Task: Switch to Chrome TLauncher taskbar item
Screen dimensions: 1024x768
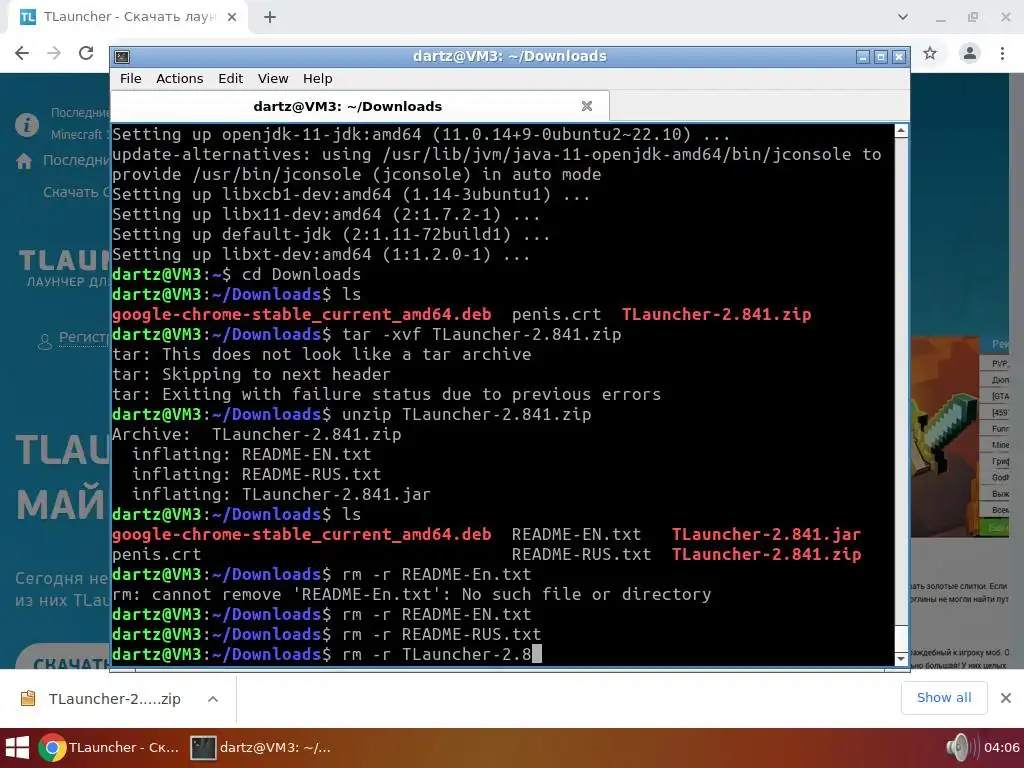Action: tap(110, 748)
